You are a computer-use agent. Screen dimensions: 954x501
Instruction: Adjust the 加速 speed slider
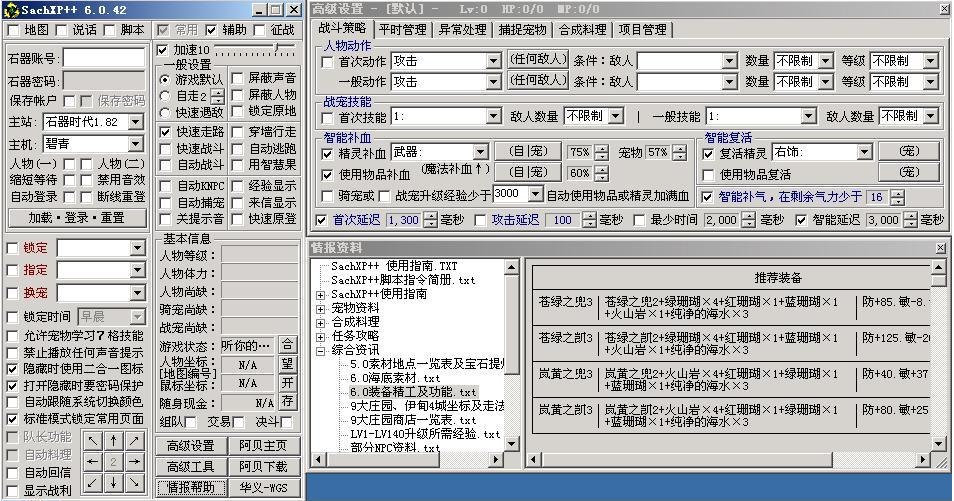click(x=276, y=49)
